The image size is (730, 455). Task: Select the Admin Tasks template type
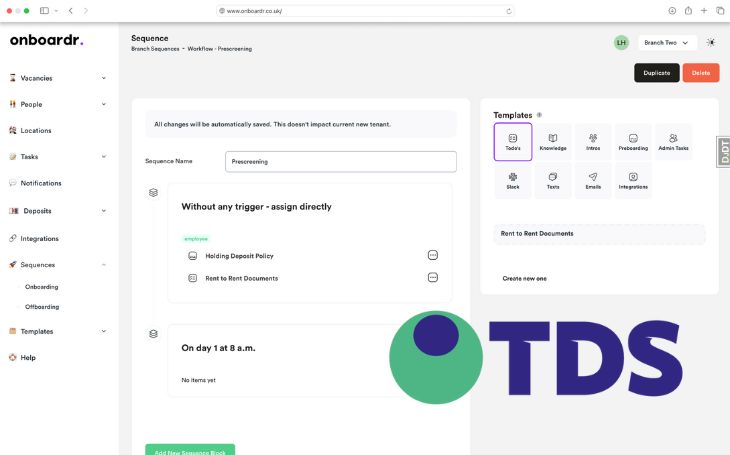click(x=673, y=142)
